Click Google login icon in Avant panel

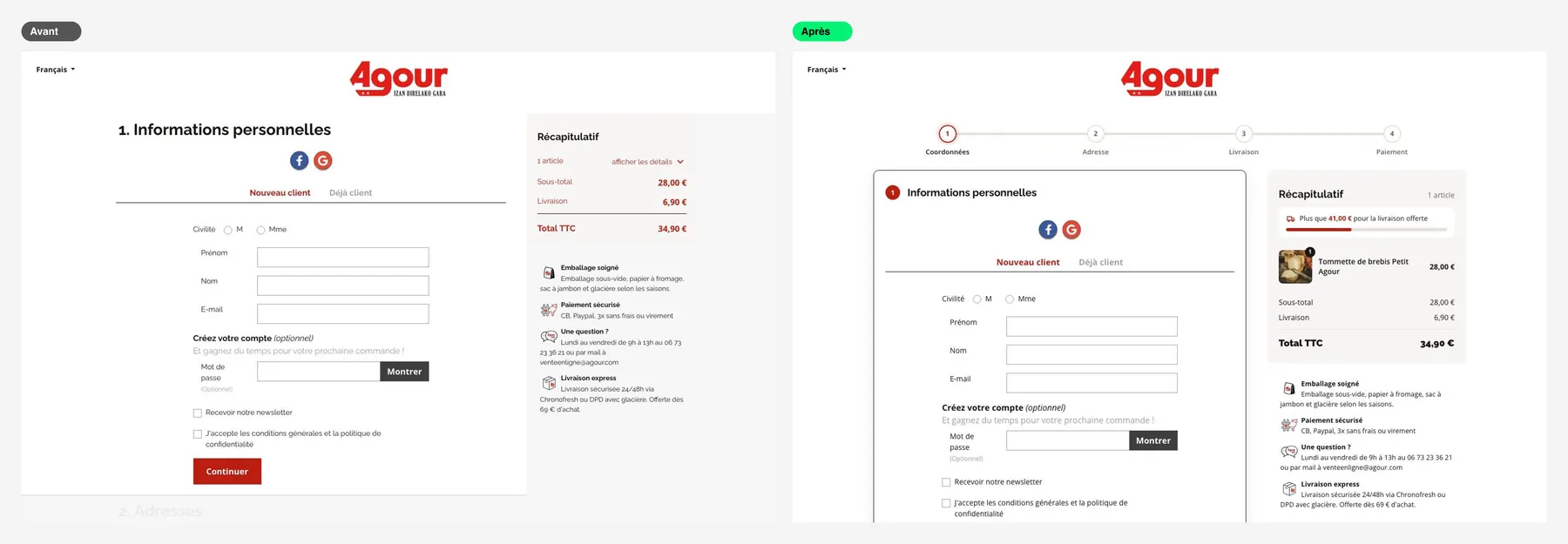click(323, 160)
